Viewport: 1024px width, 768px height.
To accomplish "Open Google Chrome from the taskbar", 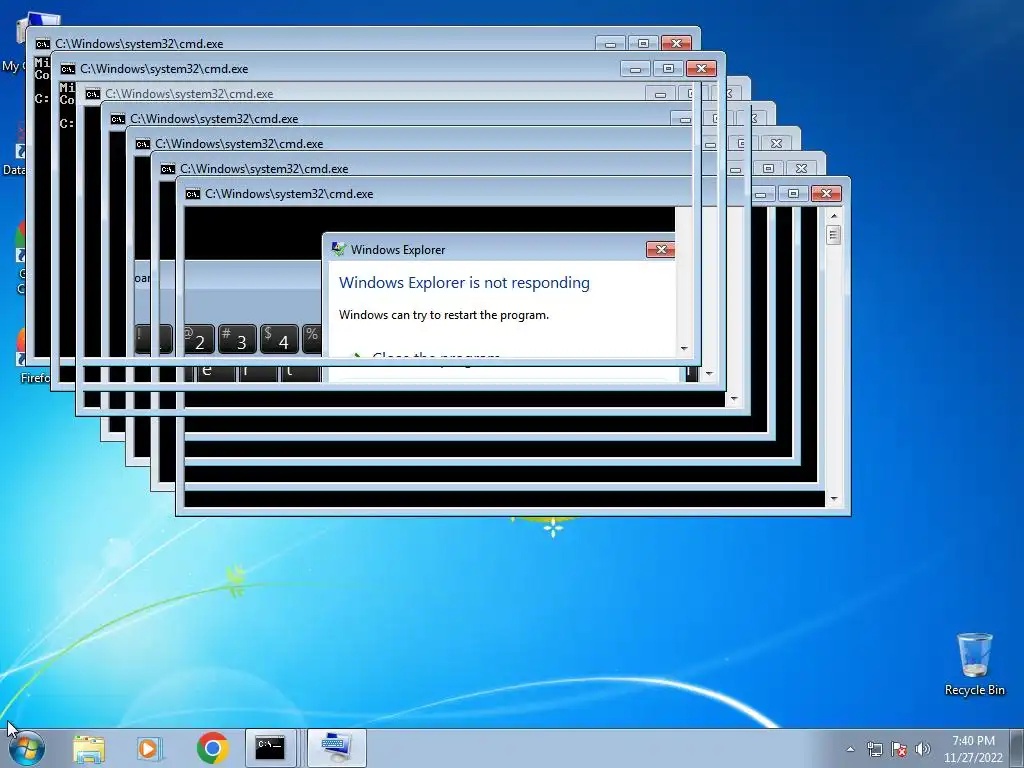I will tap(212, 748).
